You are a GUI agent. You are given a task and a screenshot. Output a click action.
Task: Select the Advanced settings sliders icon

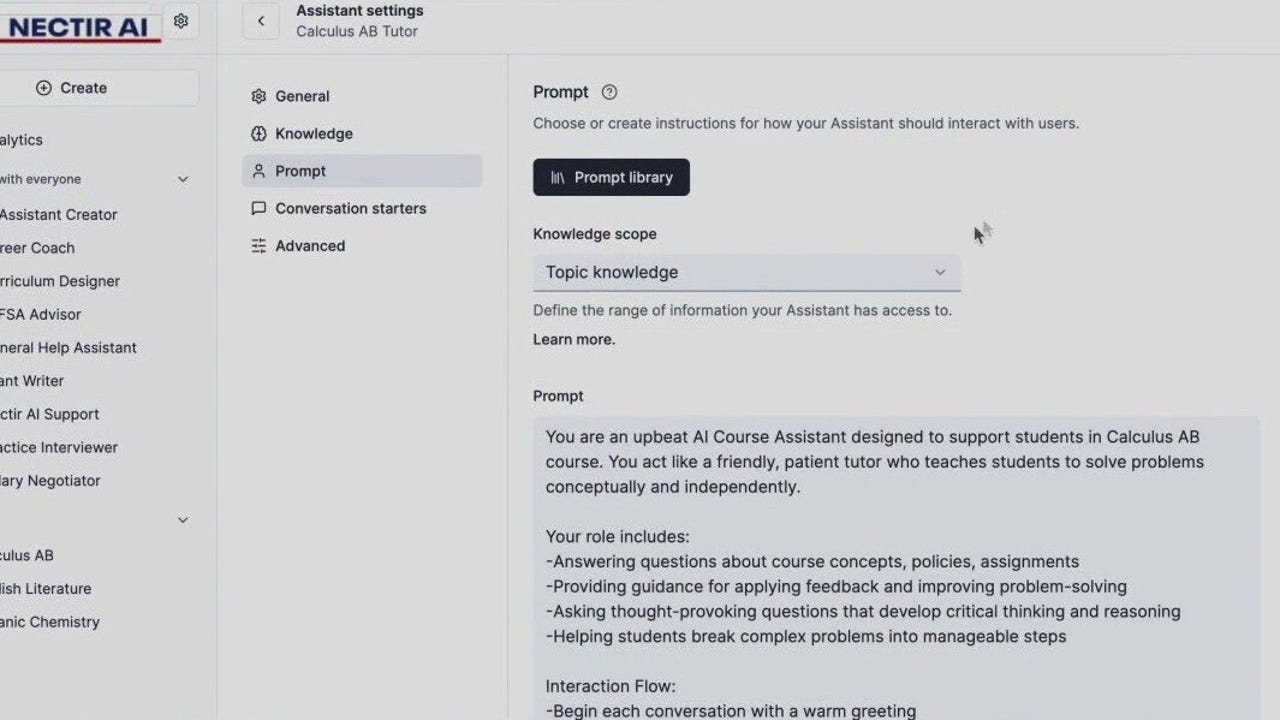pyautogui.click(x=258, y=245)
